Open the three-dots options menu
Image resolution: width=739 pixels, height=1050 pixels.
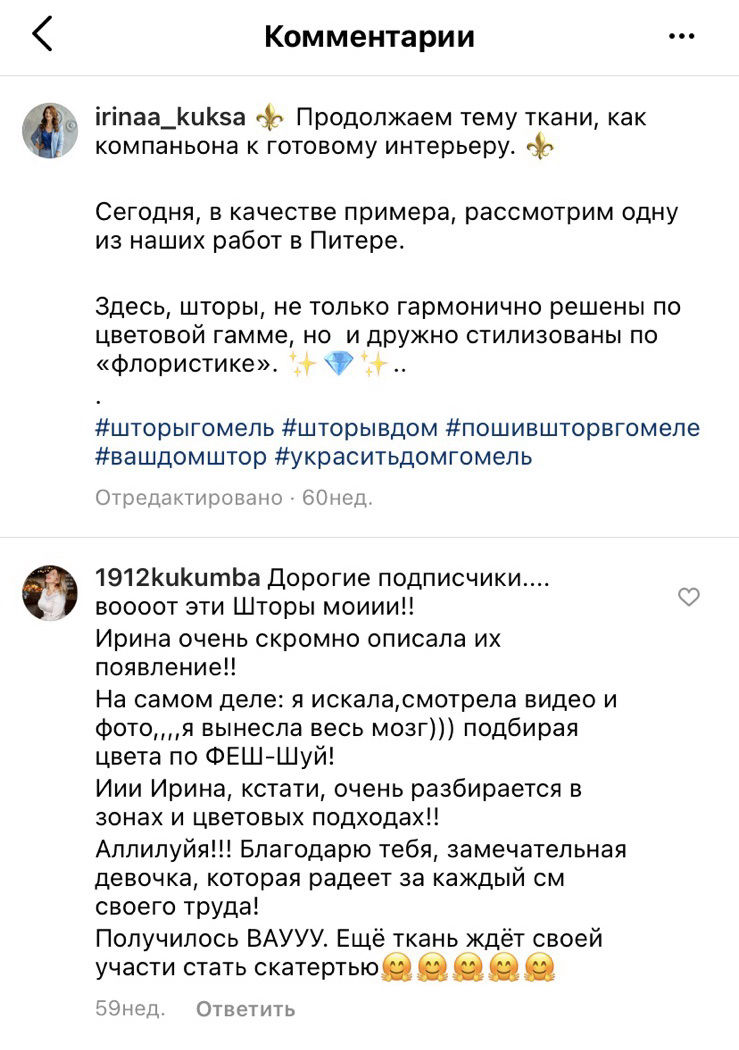(x=681, y=36)
